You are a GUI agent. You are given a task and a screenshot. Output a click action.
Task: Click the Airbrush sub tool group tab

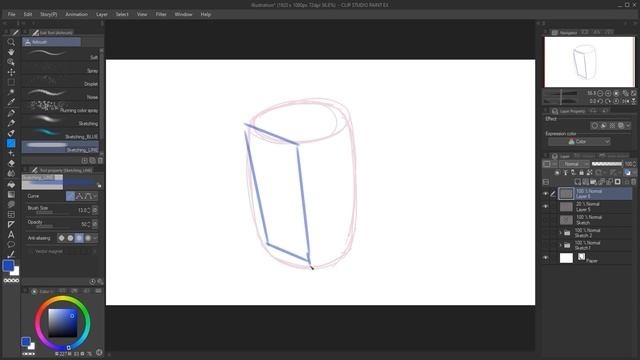(x=51, y=42)
